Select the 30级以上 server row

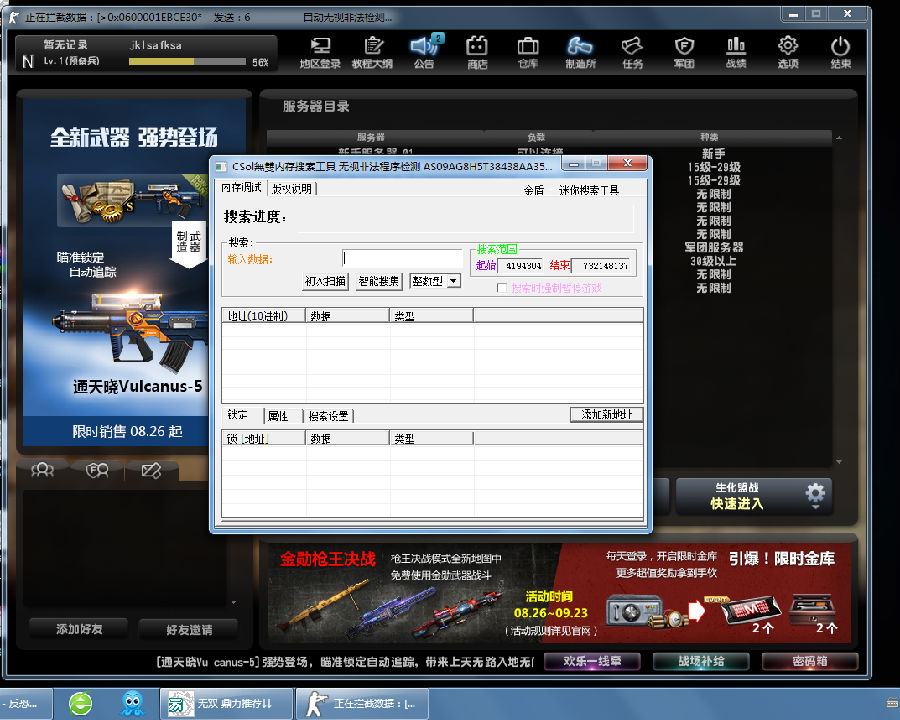(713, 261)
